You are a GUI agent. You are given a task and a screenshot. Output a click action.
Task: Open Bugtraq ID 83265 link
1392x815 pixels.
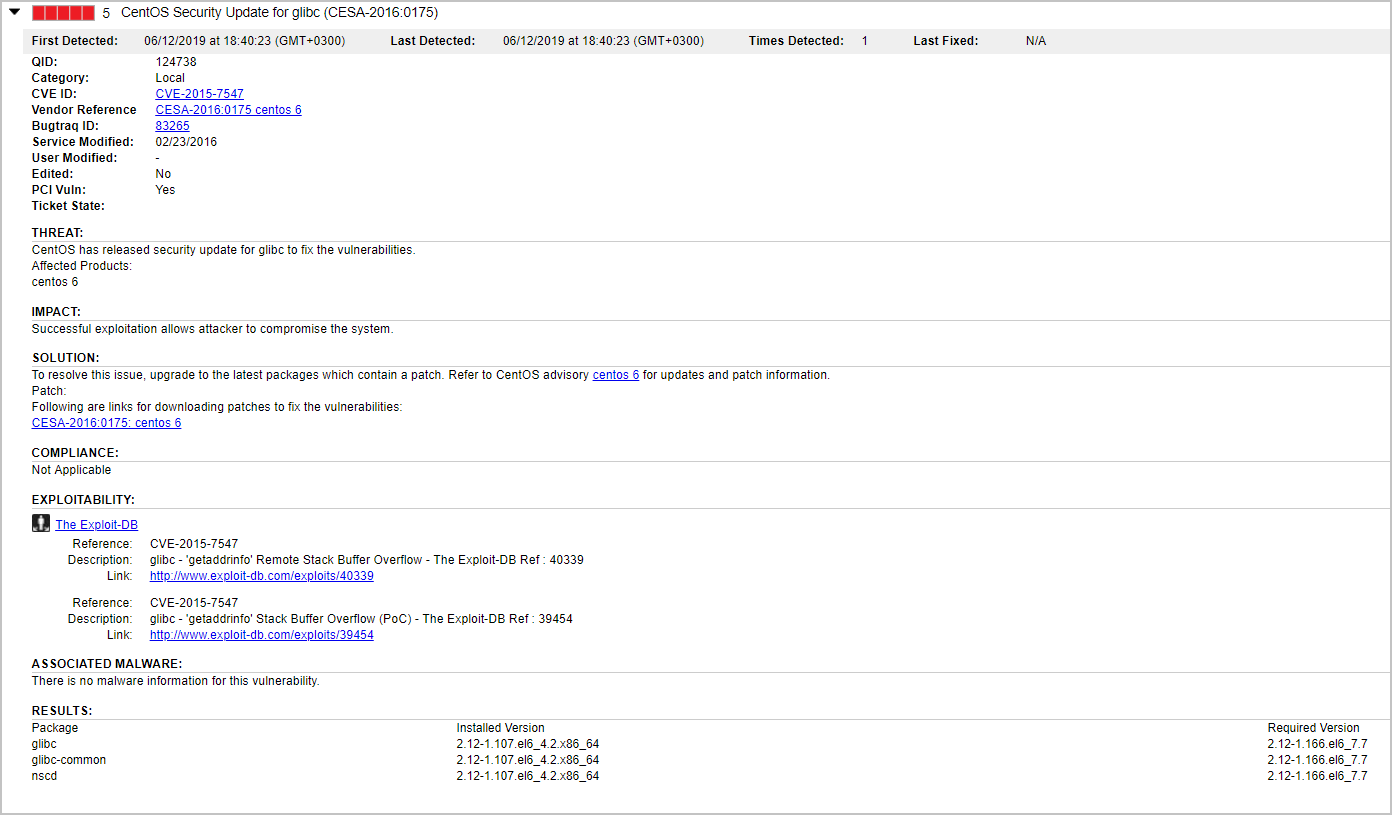click(172, 126)
